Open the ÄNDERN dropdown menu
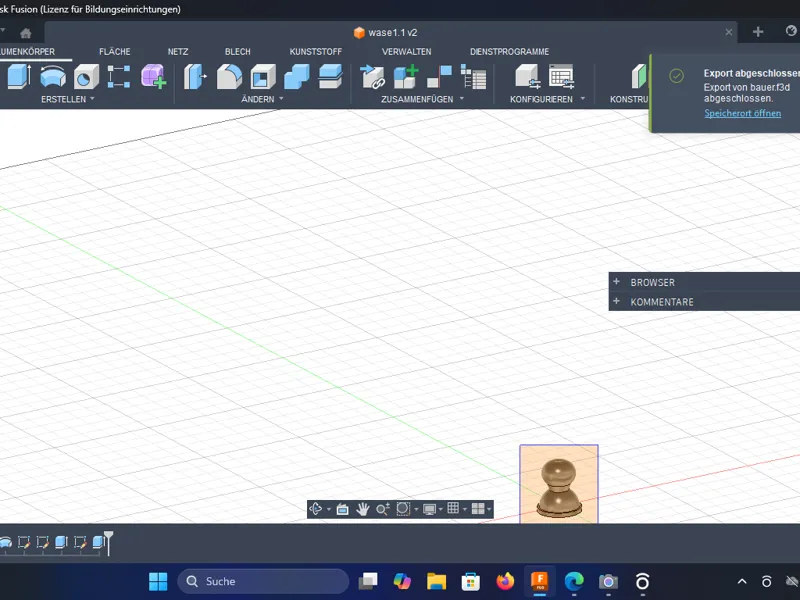 262,99
